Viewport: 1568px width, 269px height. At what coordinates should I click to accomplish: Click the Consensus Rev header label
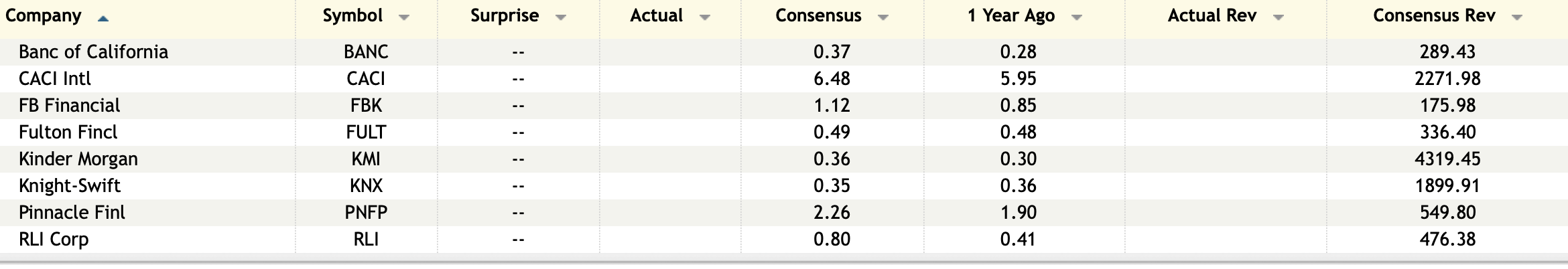tap(1434, 16)
